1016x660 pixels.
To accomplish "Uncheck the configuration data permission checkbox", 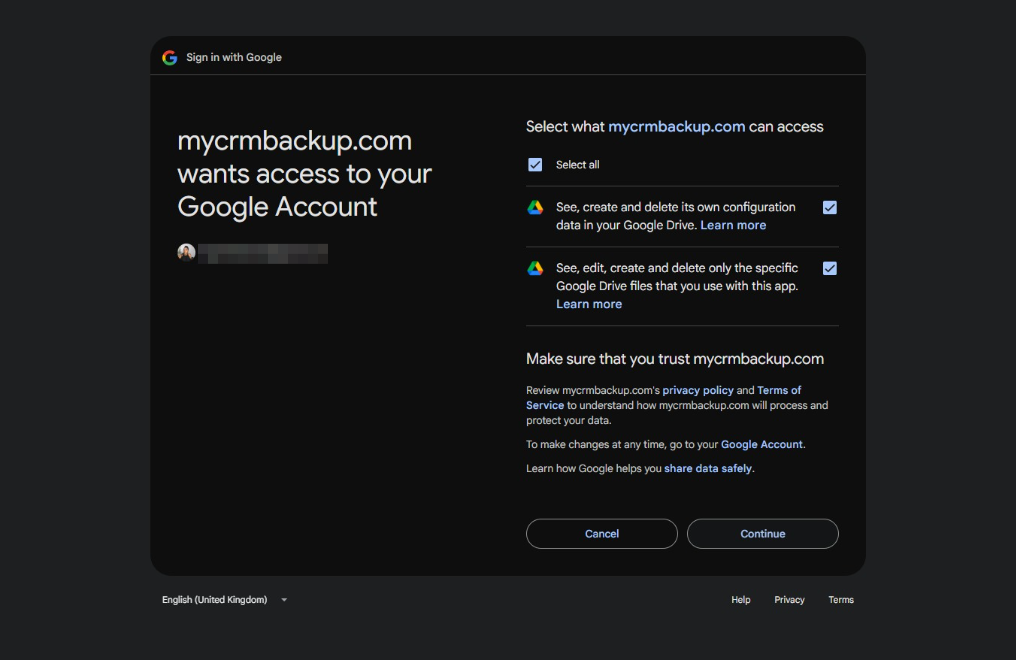I will [x=830, y=207].
